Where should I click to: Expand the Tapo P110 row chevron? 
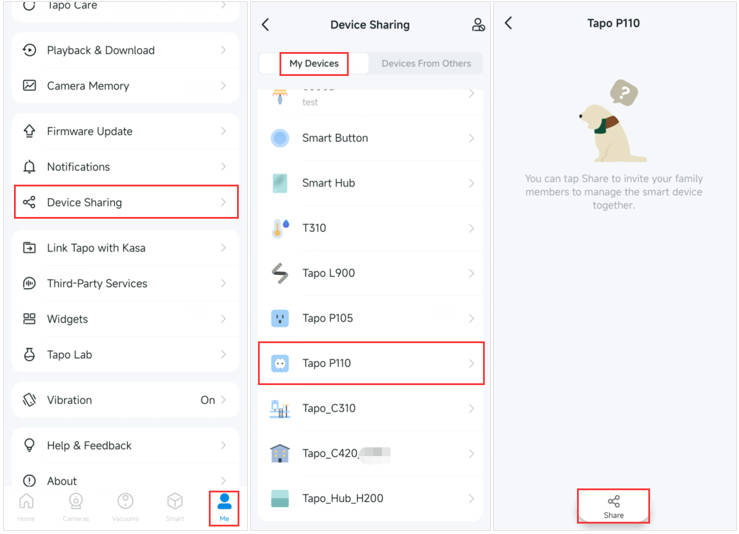coord(471,364)
